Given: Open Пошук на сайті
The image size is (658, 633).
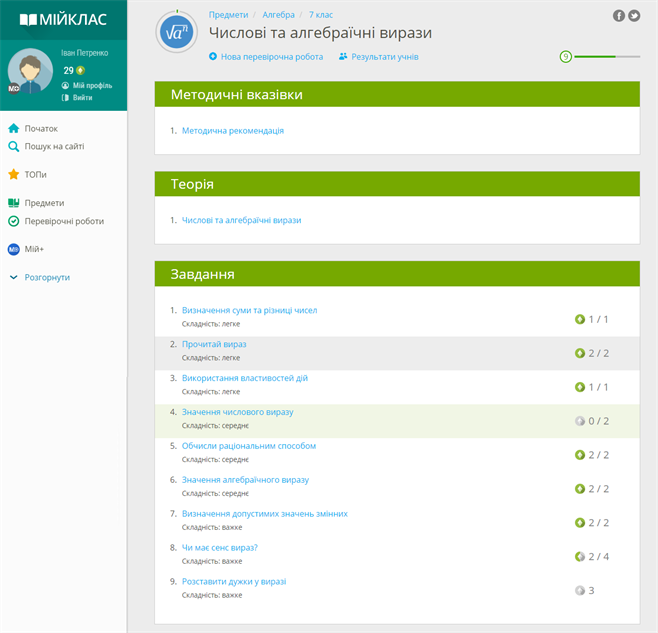Looking at the screenshot, I should pos(54,146).
